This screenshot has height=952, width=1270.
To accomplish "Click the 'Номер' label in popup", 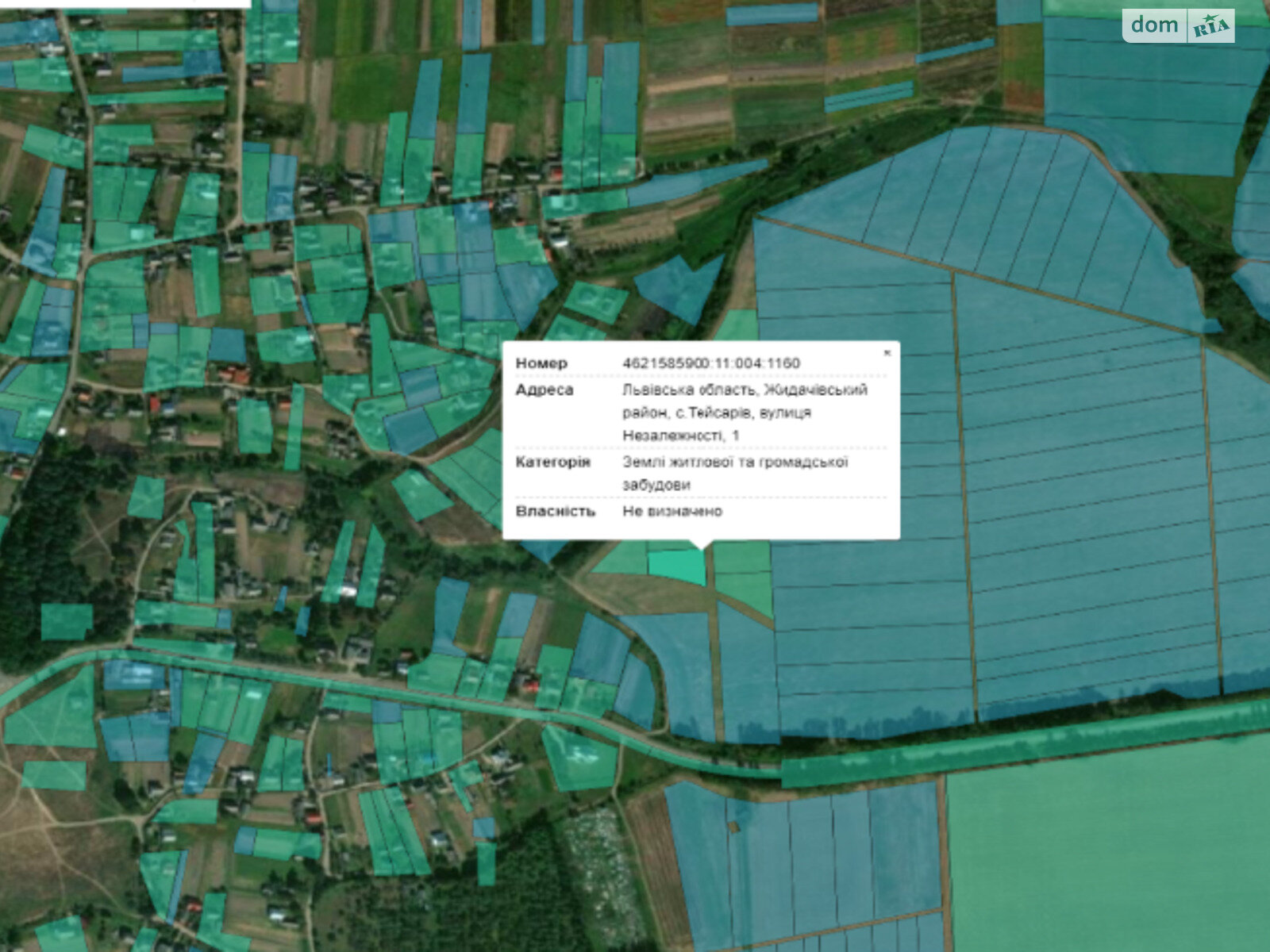I will (x=541, y=363).
